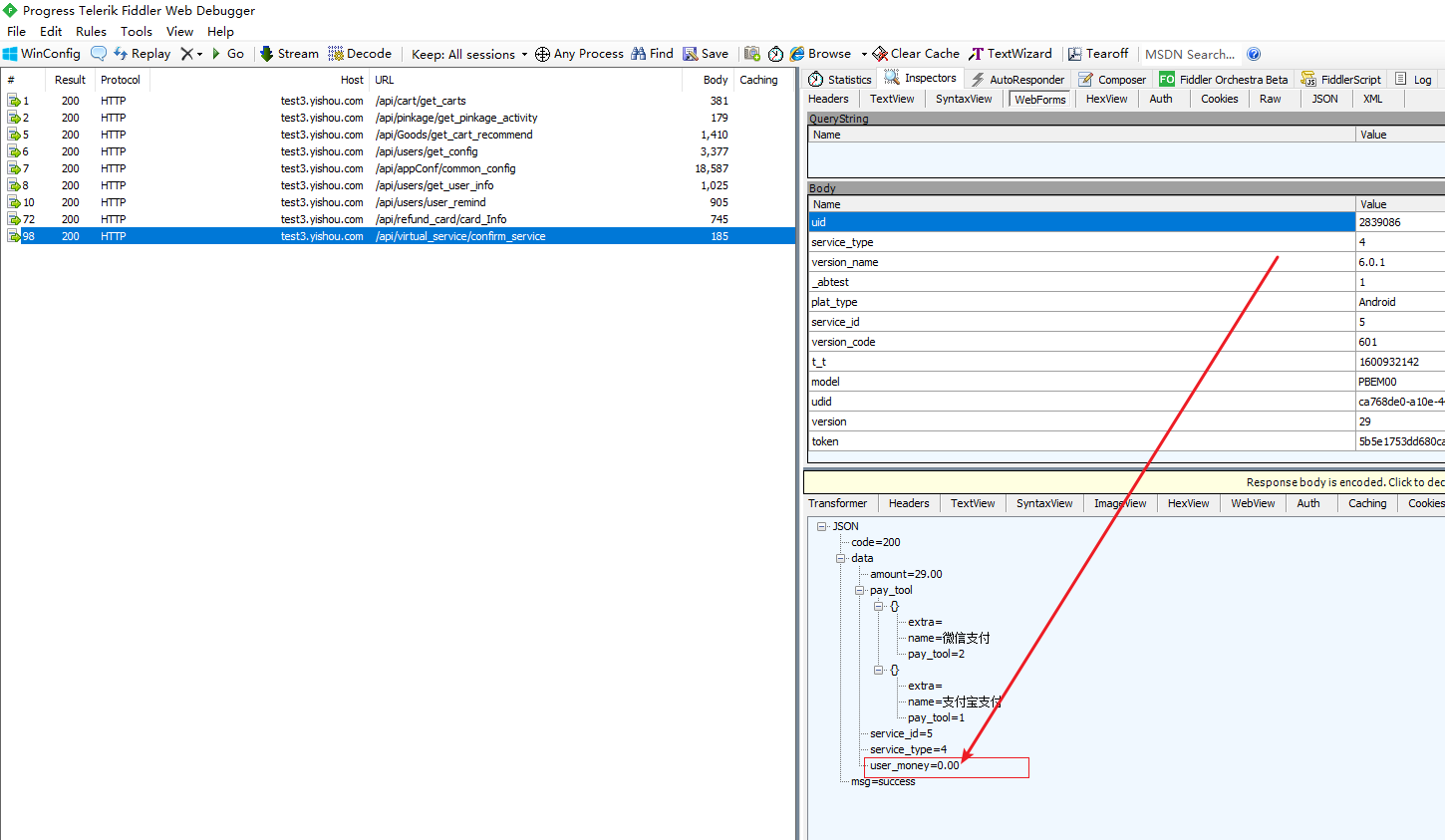This screenshot has width=1445, height=840.
Task: Click the Go resume button
Action: [x=228, y=54]
